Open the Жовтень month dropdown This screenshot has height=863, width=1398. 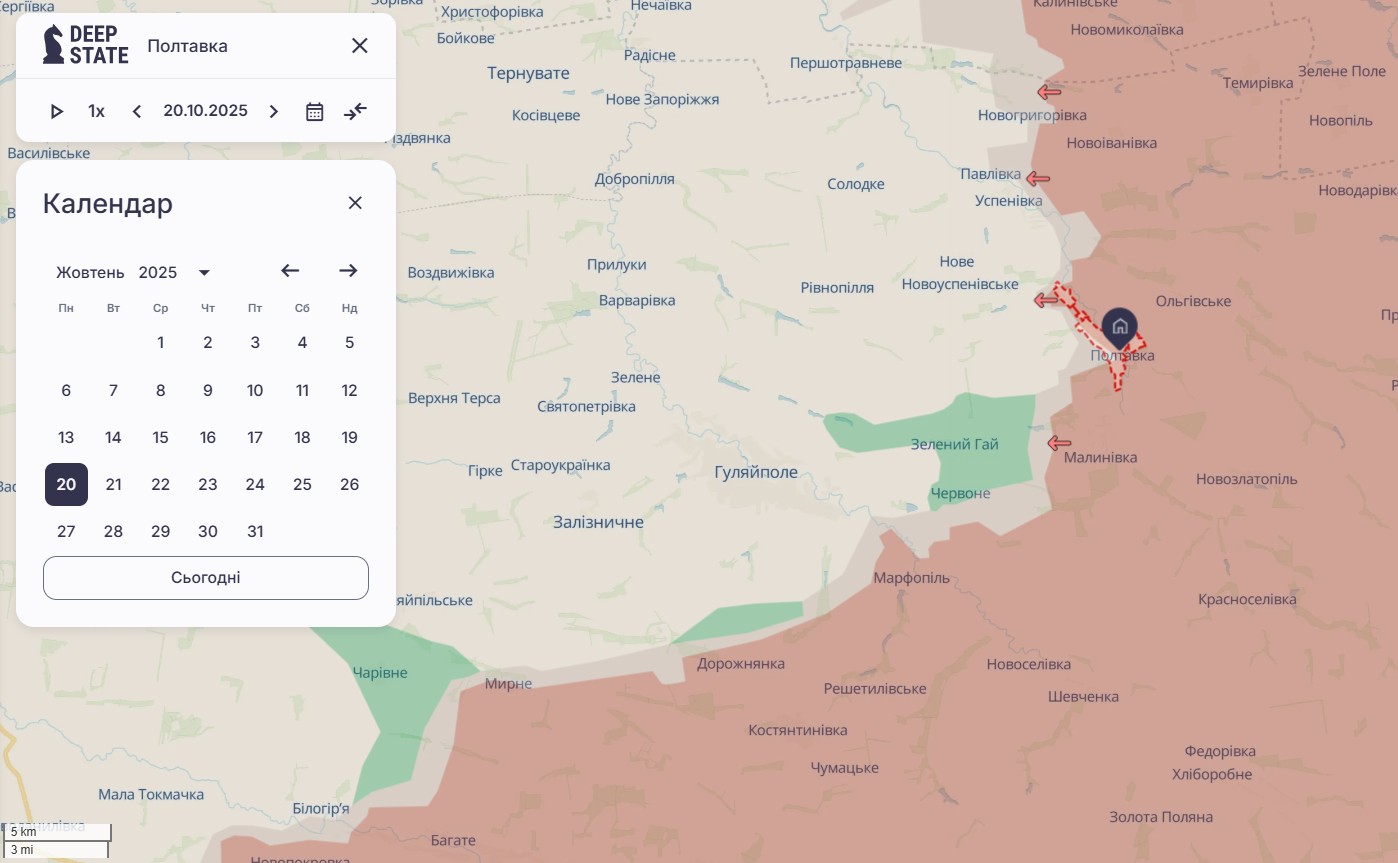[91, 272]
